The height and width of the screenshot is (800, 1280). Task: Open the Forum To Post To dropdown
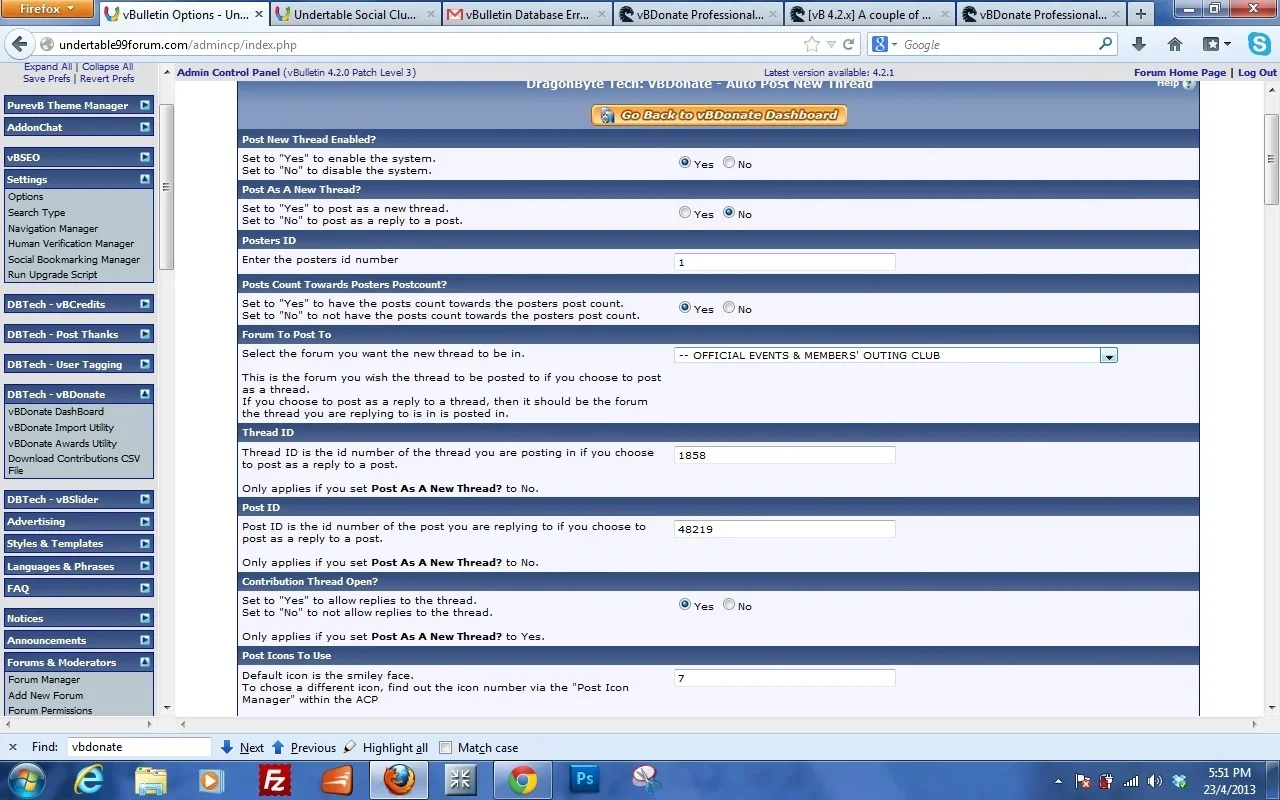tap(896, 355)
